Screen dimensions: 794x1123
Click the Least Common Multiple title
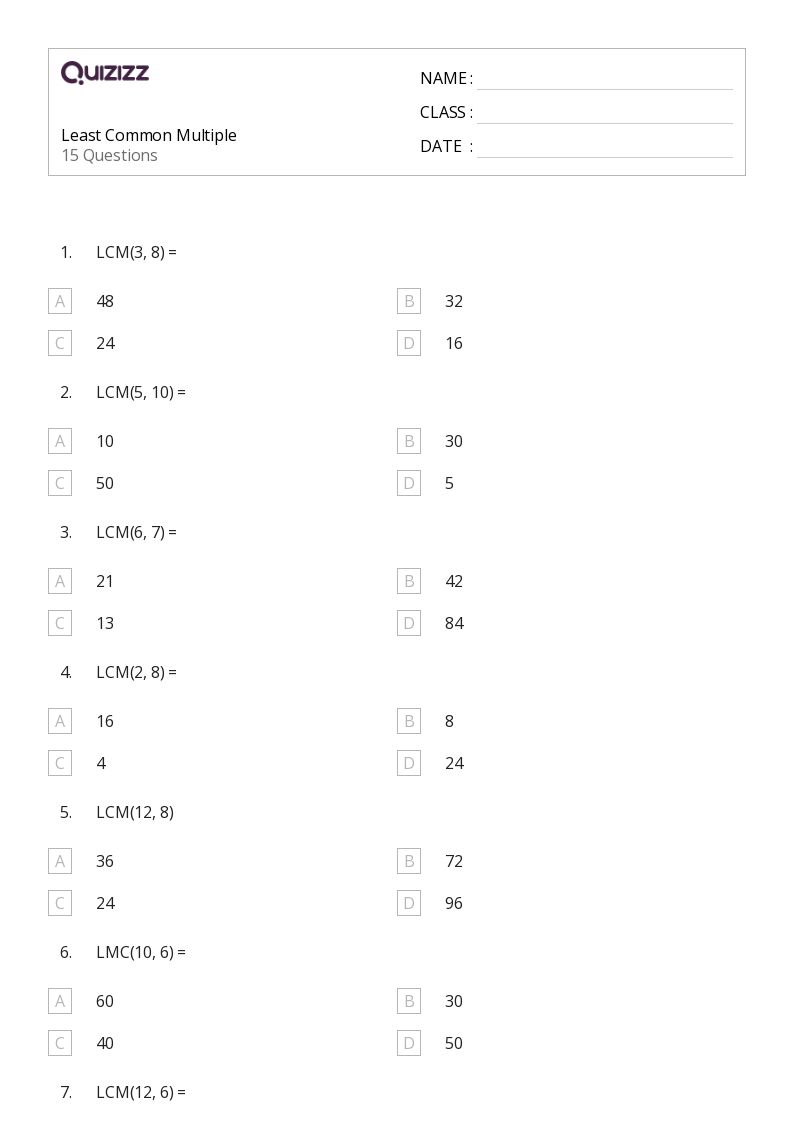click(x=149, y=135)
